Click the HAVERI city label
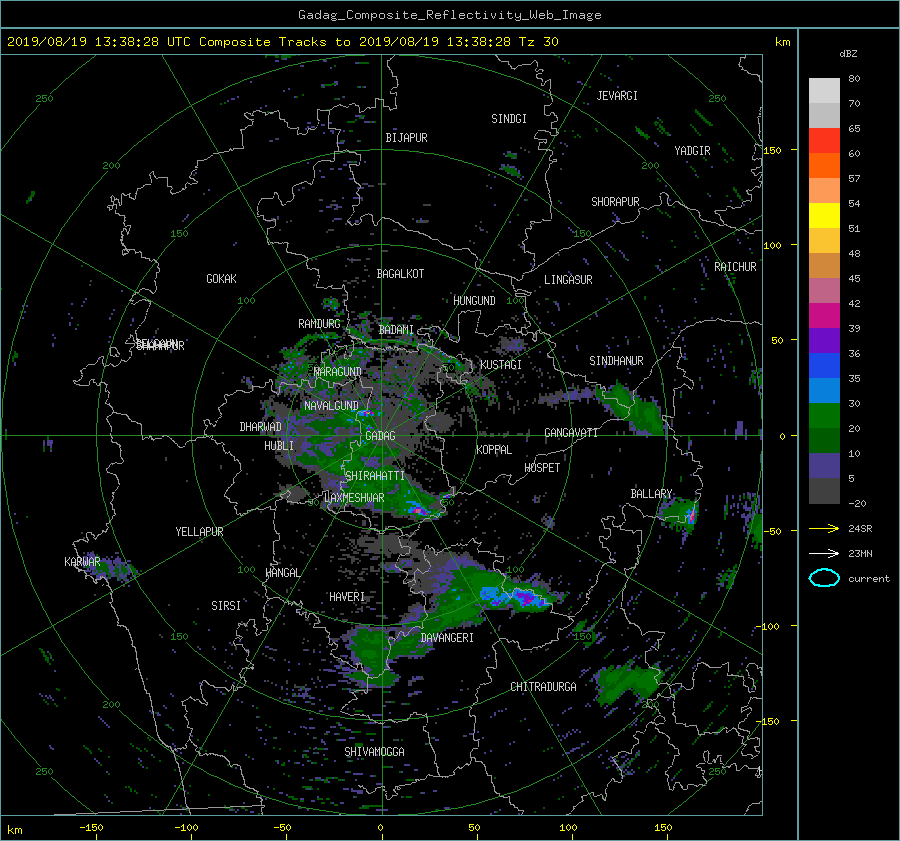Screen dimensions: 900x841 click(x=347, y=597)
